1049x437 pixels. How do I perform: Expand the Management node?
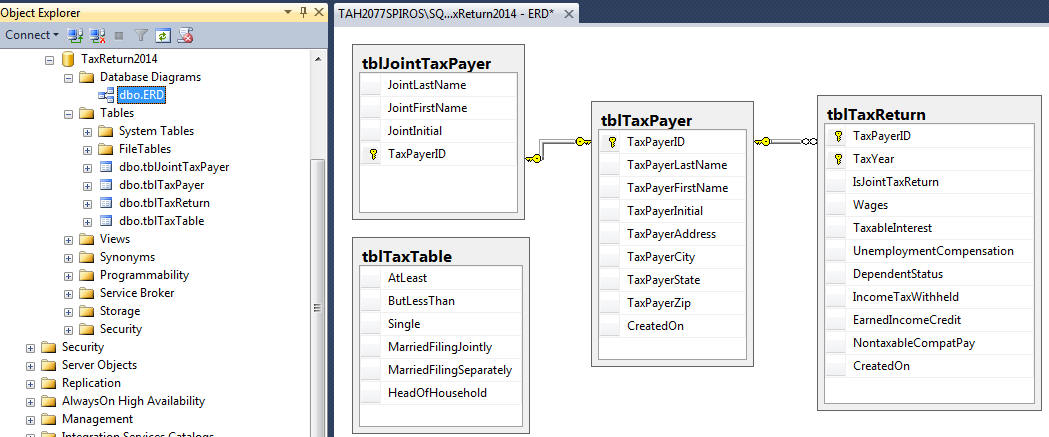pos(30,420)
